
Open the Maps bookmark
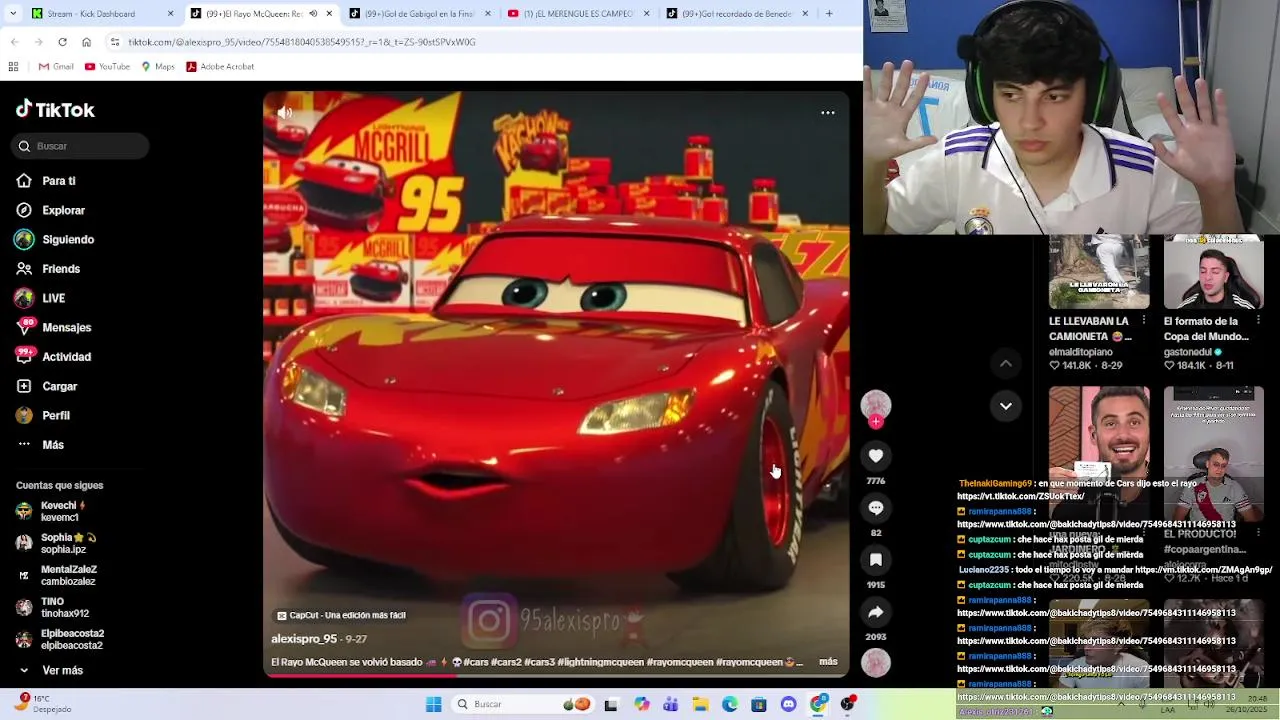[x=157, y=67]
